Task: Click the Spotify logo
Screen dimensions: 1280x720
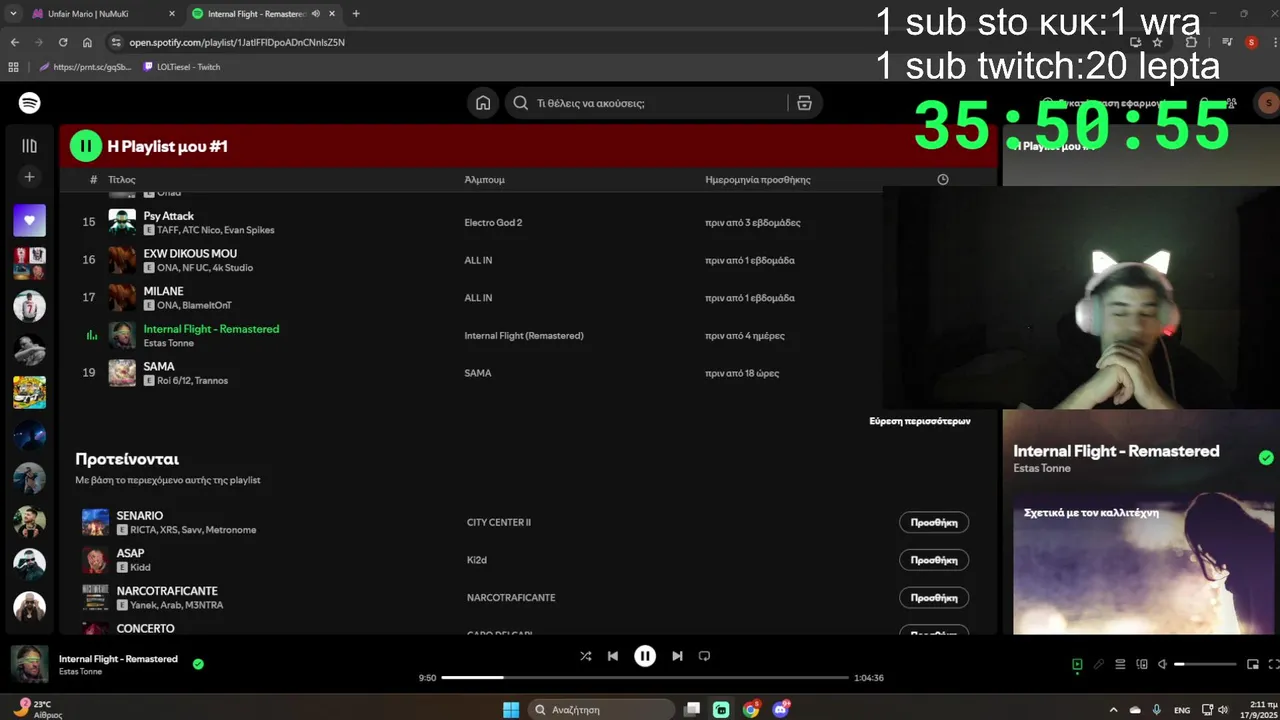Action: pyautogui.click(x=30, y=103)
